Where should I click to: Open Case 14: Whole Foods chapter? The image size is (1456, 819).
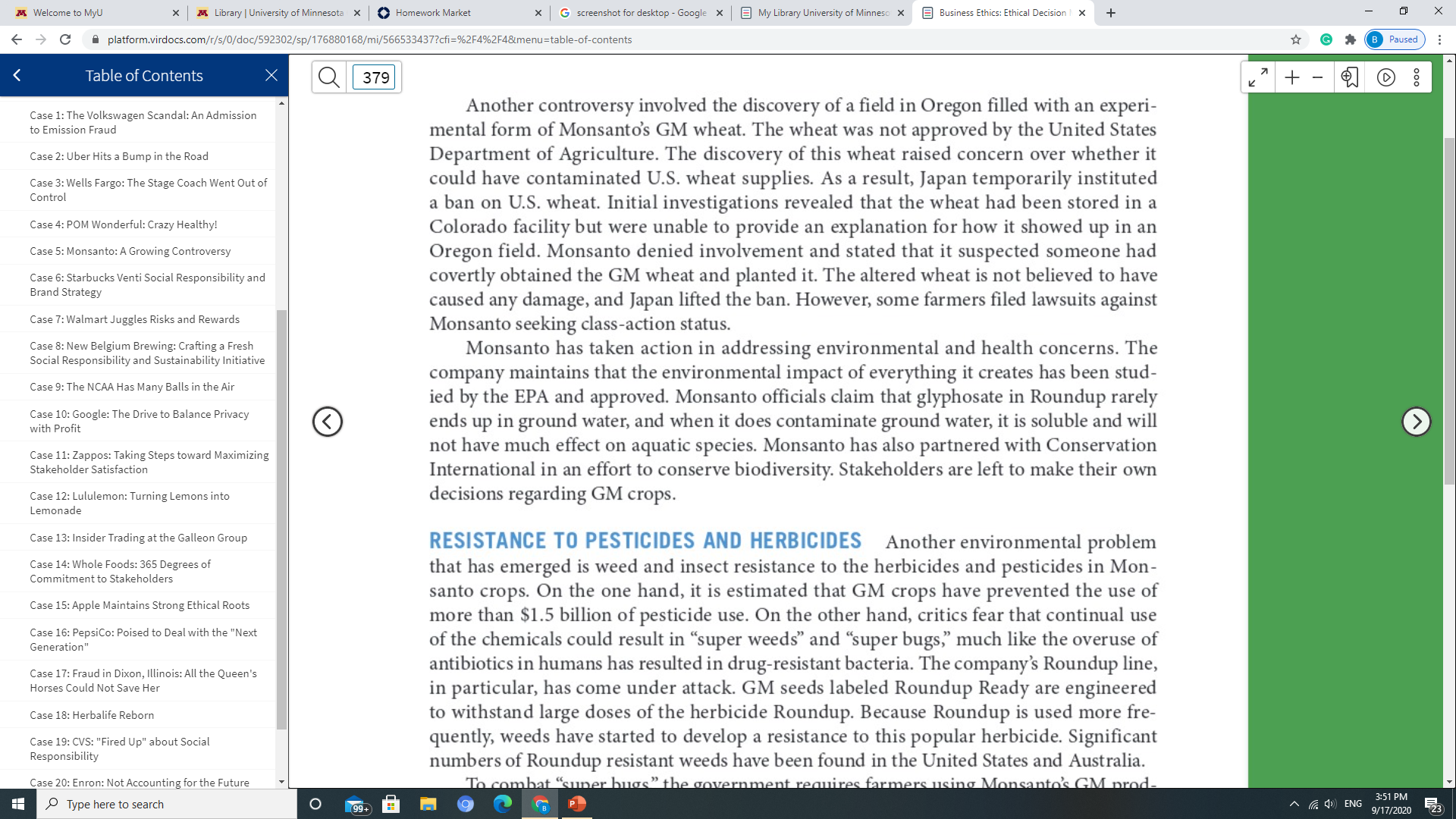(121, 571)
